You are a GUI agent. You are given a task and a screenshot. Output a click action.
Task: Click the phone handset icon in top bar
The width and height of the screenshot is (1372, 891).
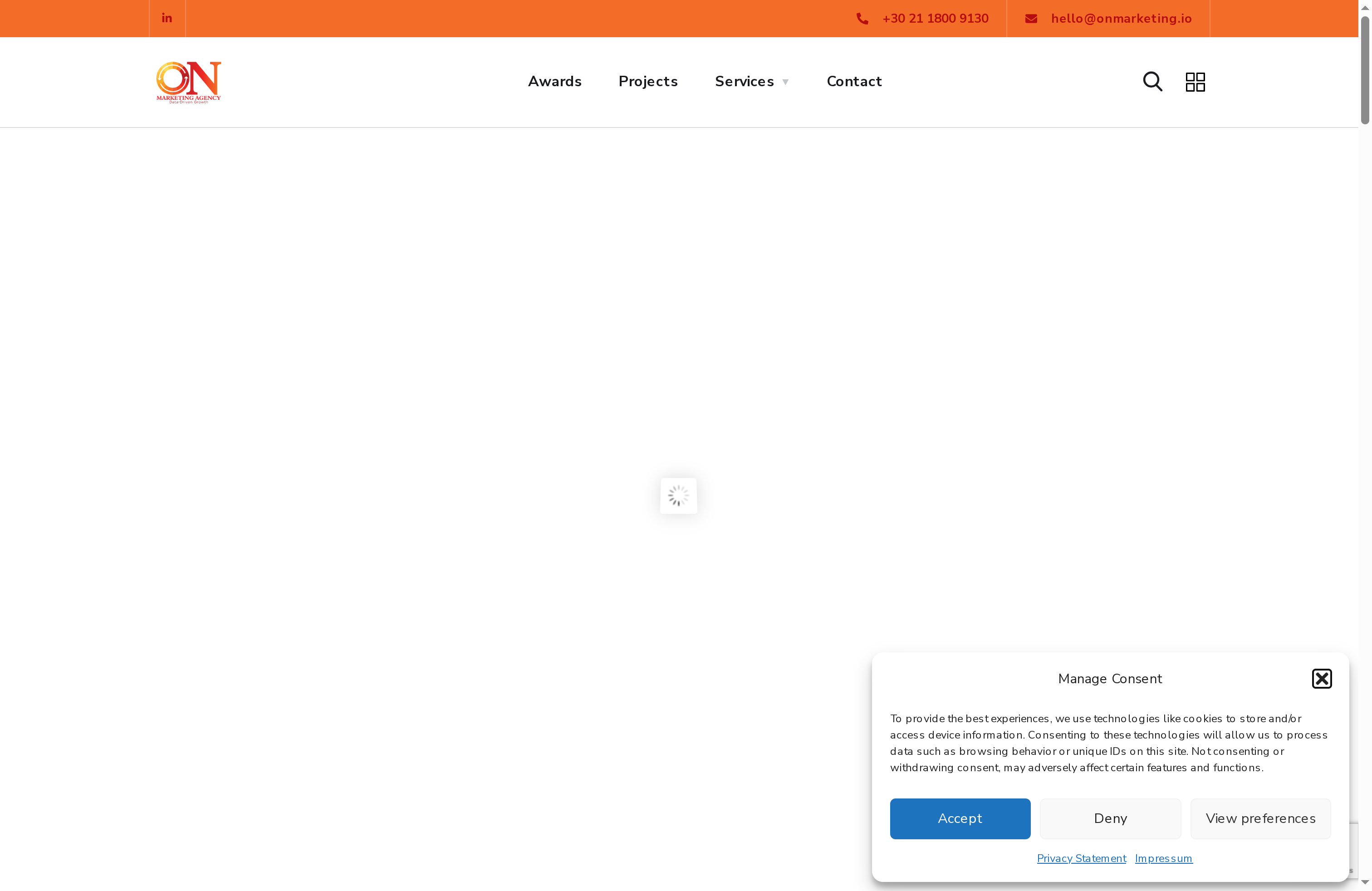coord(862,18)
